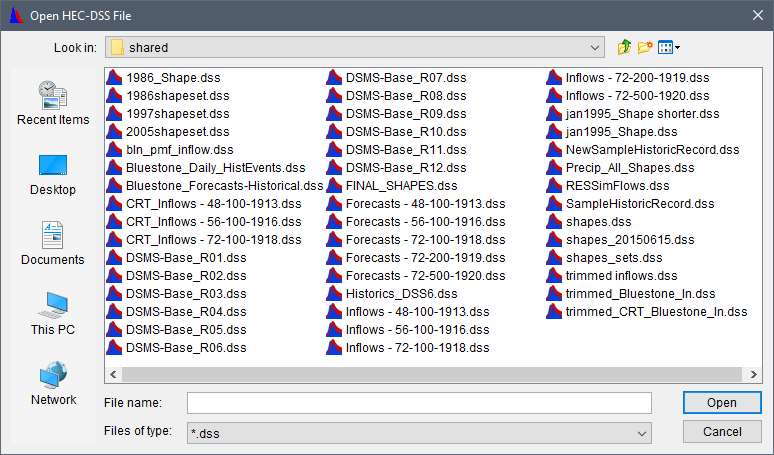Select the Historics_DSS6.dss file
Screen dimensions: 774x455
[x=401, y=293]
